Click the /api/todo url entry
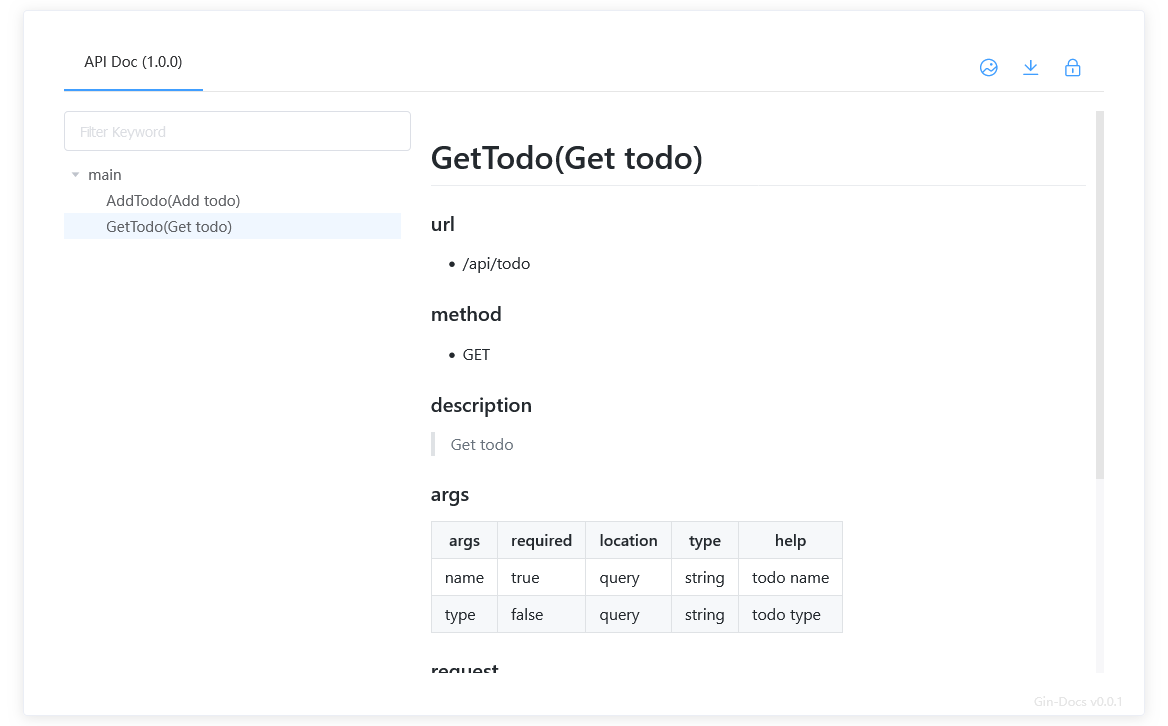This screenshot has width=1168, height=726. [x=496, y=264]
